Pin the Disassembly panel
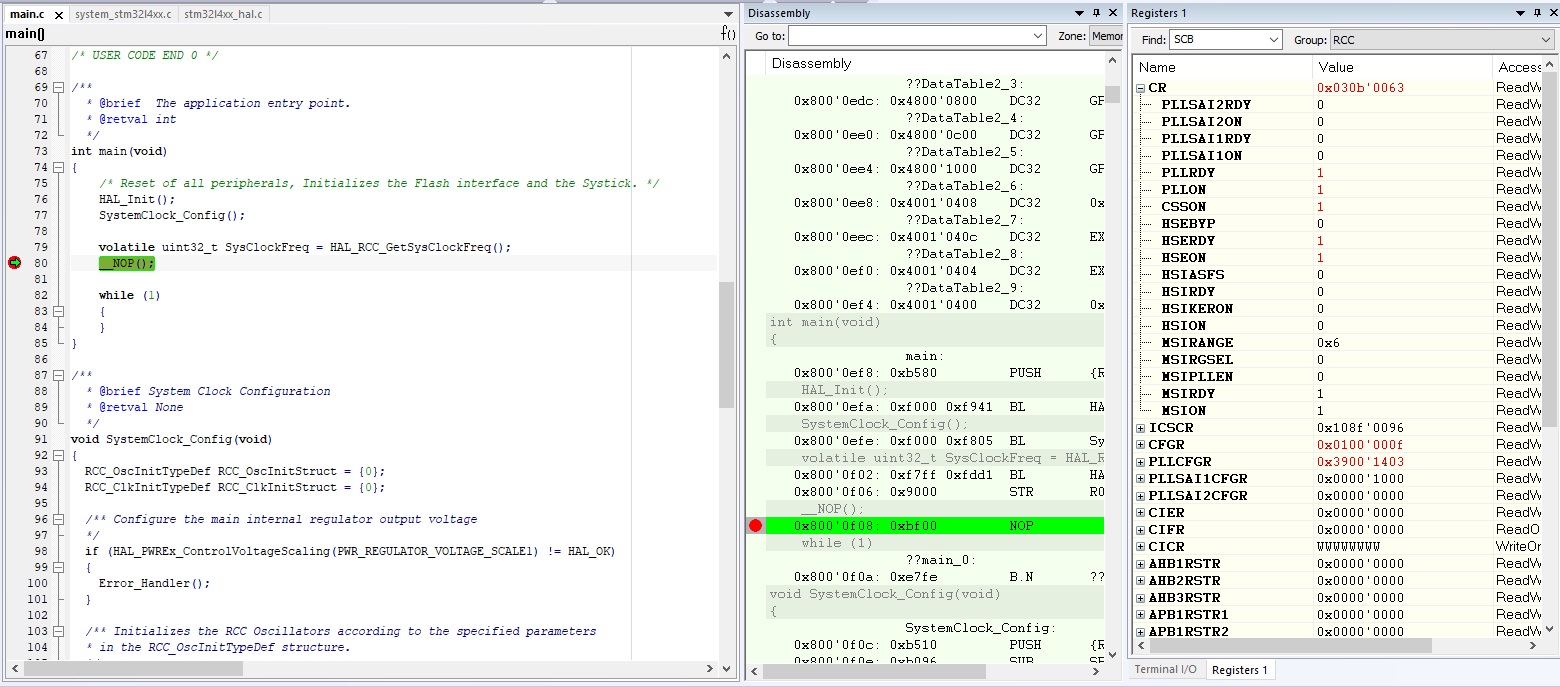Image resolution: width=1560 pixels, height=687 pixels. pos(1096,13)
